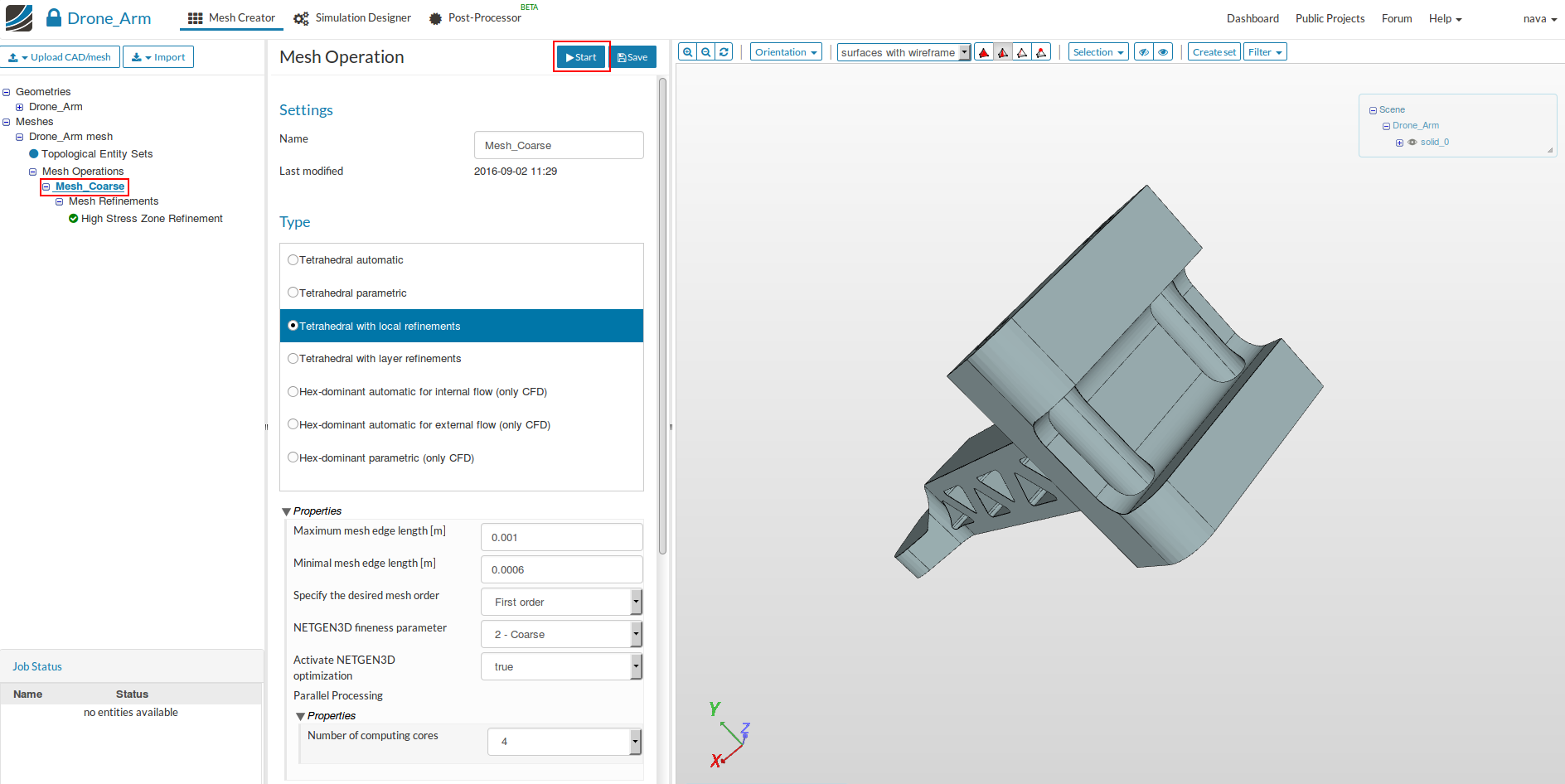
Task: Choose Hex-dominant parametric (only CFD) mesh type
Action: click(293, 457)
